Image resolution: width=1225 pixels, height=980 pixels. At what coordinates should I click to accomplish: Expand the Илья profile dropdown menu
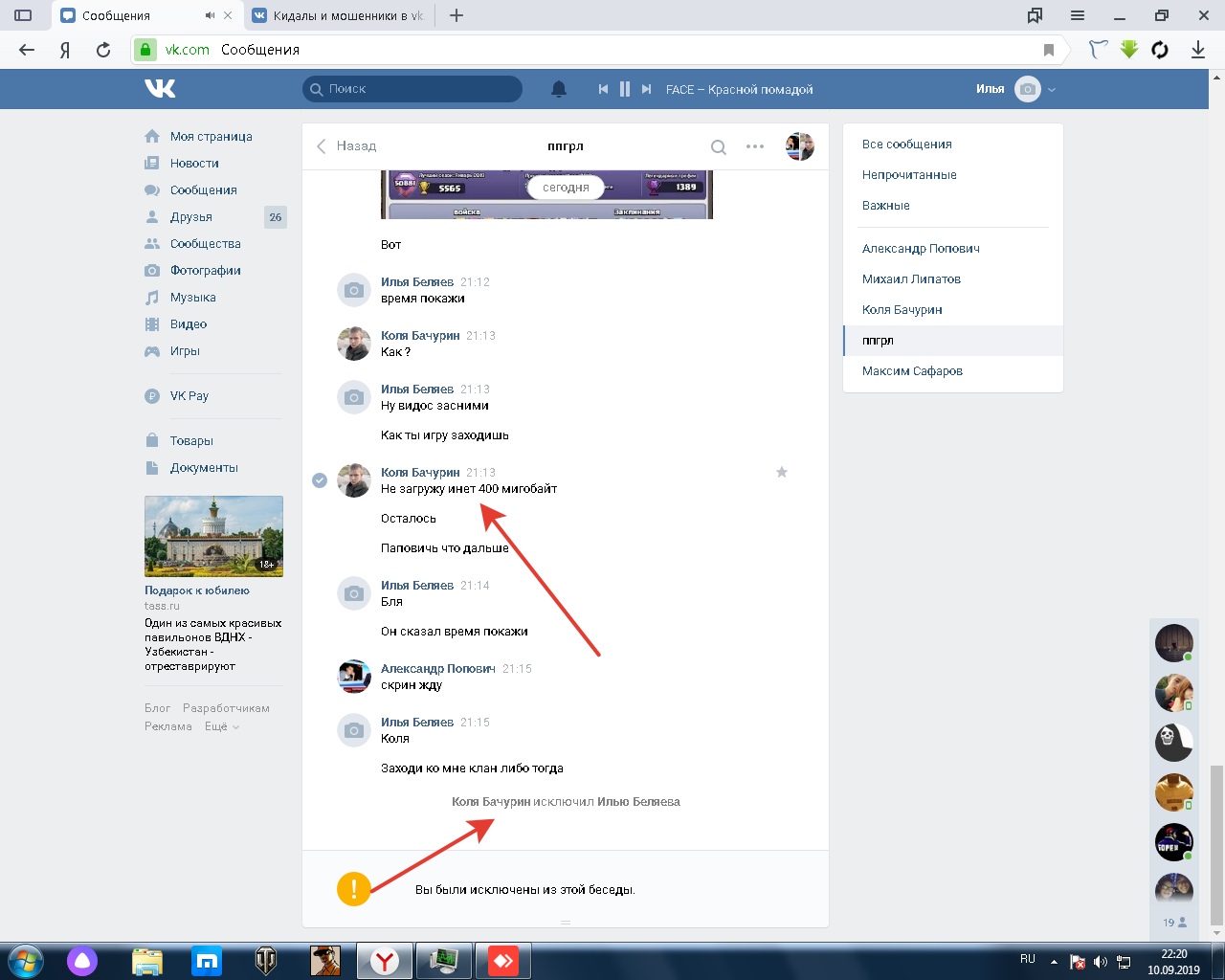click(x=1052, y=89)
